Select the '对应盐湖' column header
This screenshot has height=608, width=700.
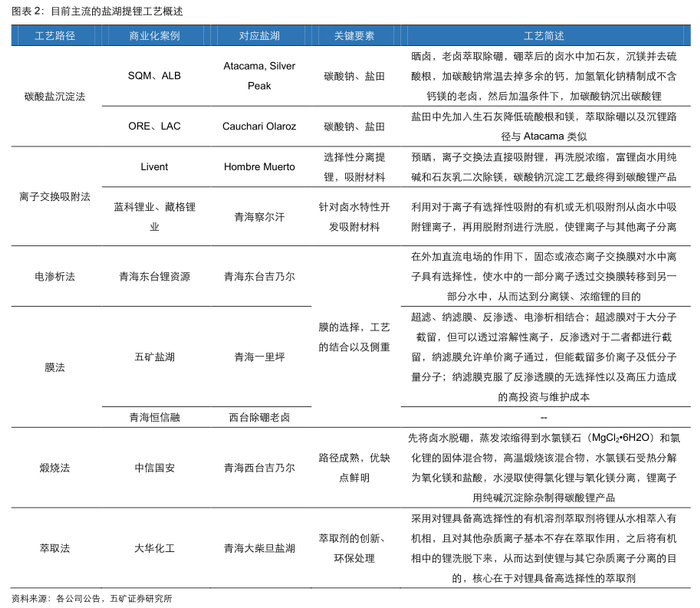pyautogui.click(x=259, y=36)
